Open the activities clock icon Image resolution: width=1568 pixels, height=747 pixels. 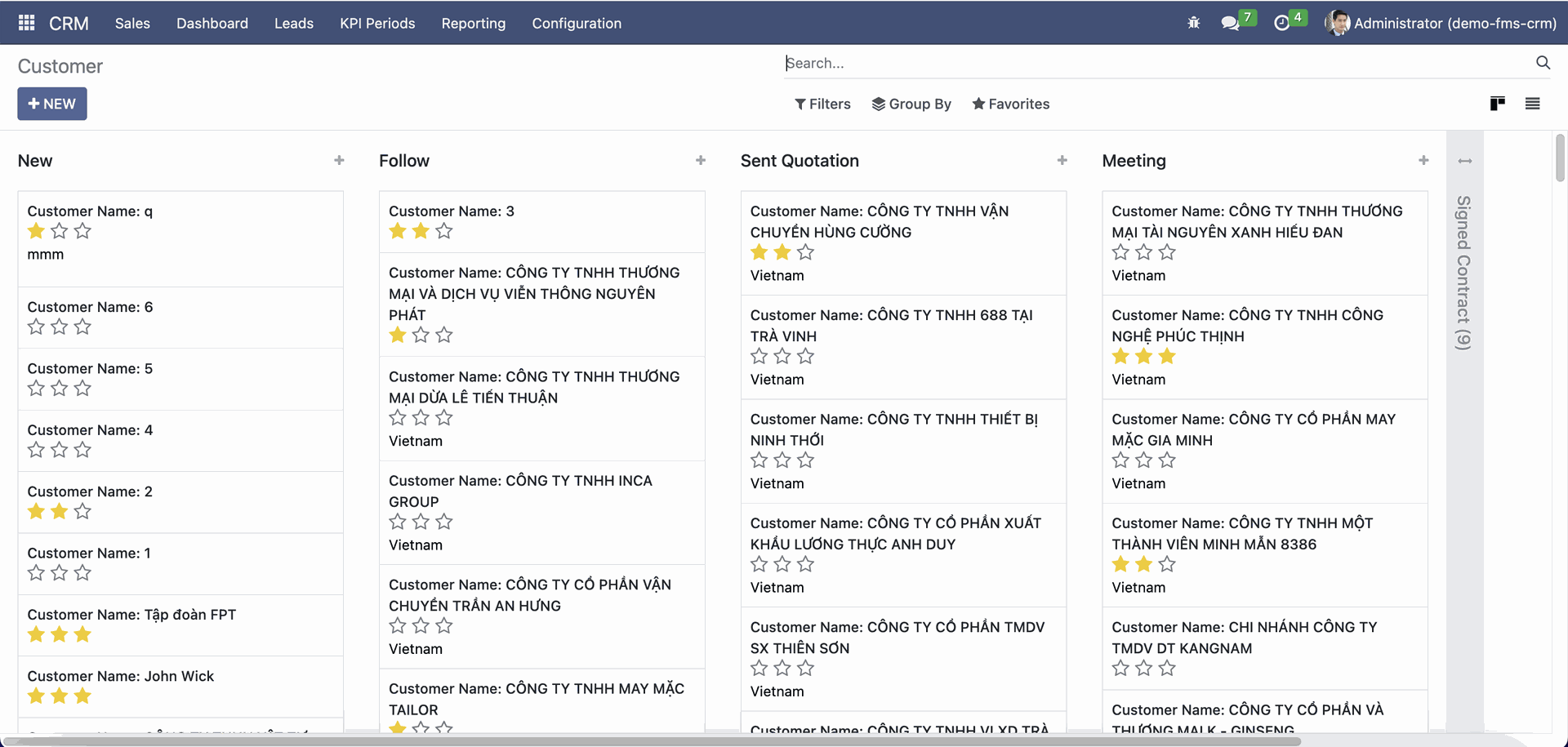[1281, 23]
